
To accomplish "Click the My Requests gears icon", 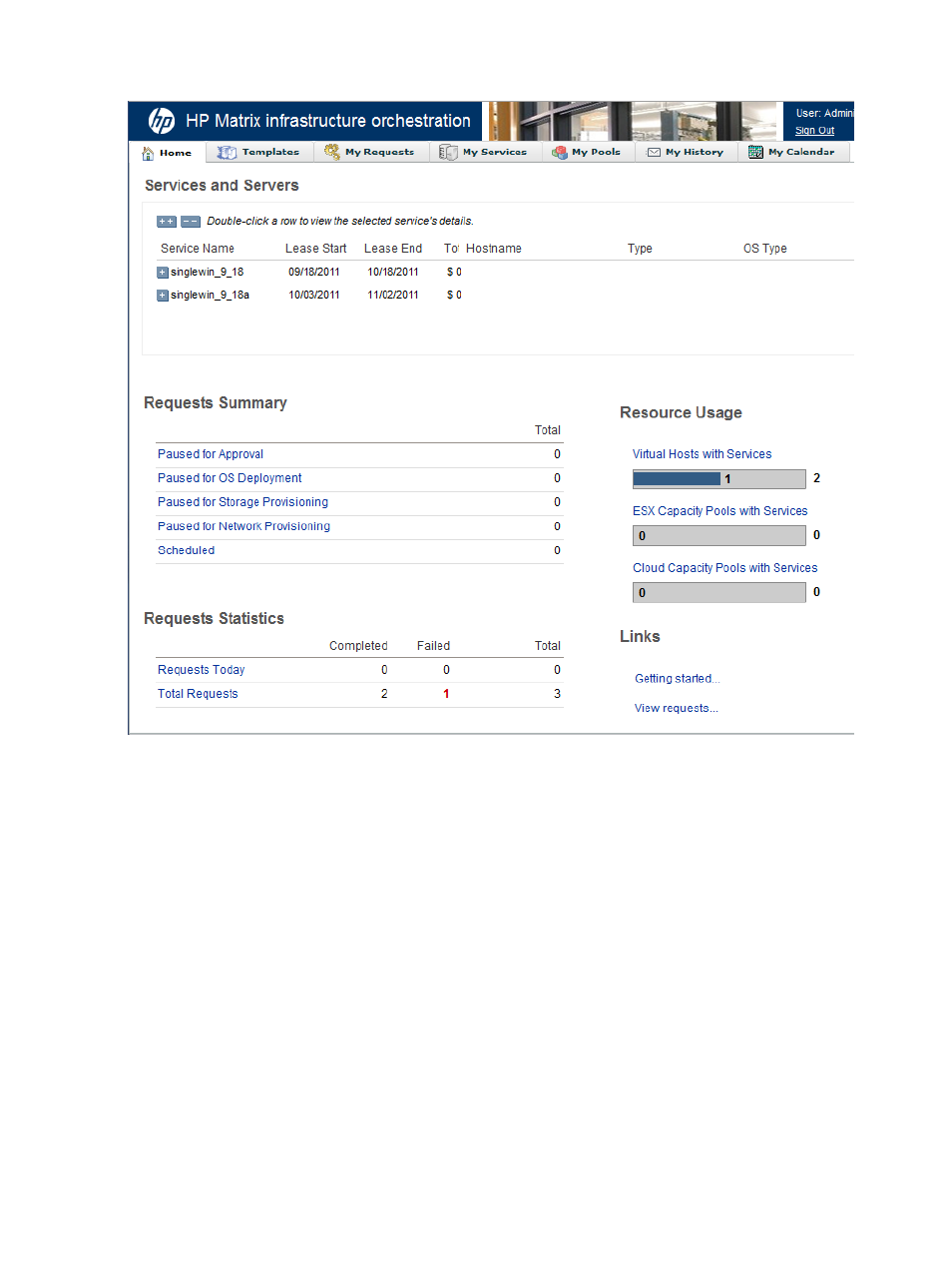I will (332, 152).
